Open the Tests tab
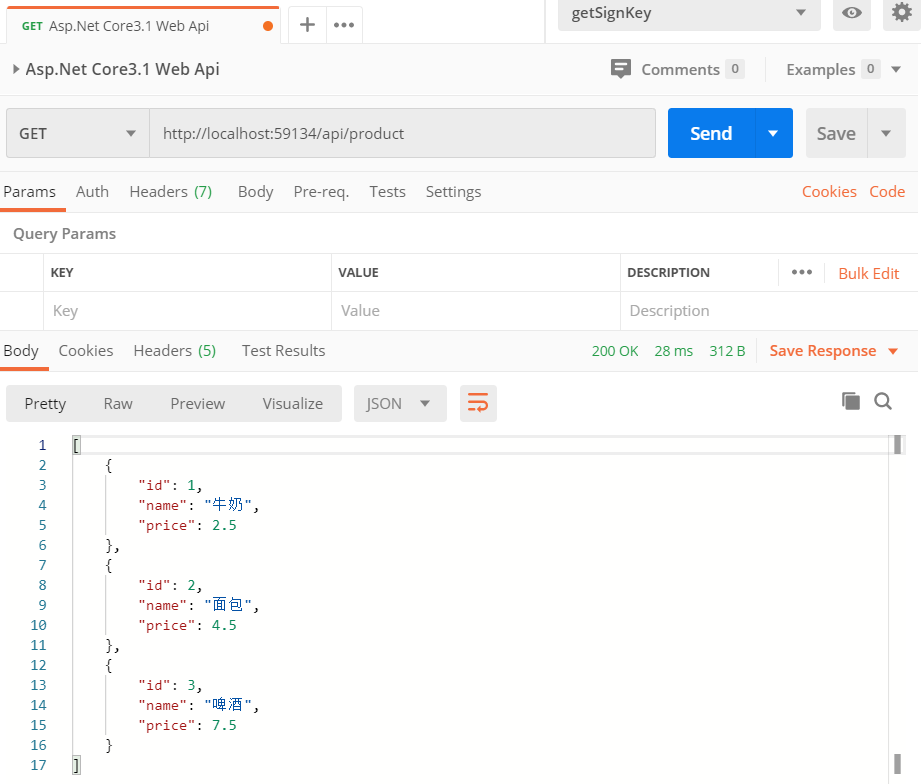The image size is (921, 784). coord(387,191)
